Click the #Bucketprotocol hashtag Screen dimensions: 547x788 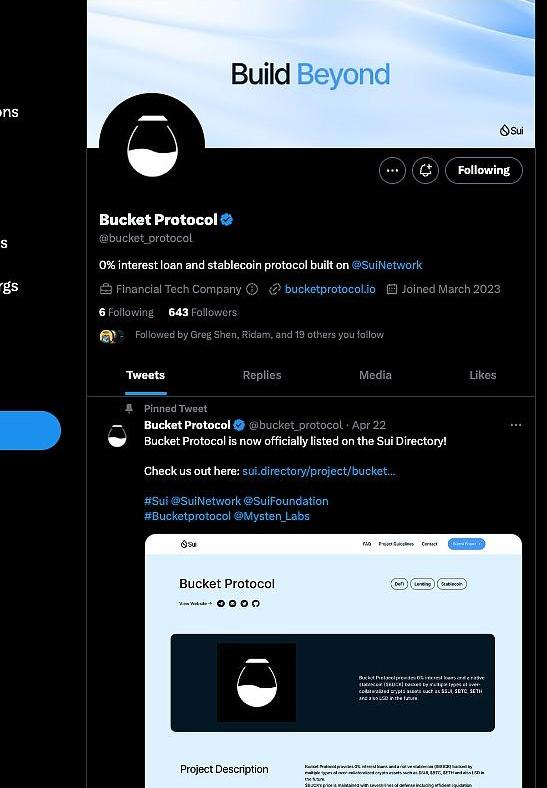(x=187, y=516)
